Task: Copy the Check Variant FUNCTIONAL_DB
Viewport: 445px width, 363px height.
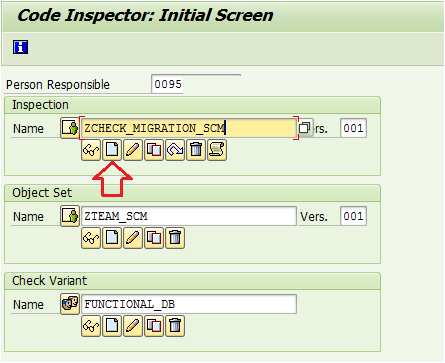Action: 154,326
